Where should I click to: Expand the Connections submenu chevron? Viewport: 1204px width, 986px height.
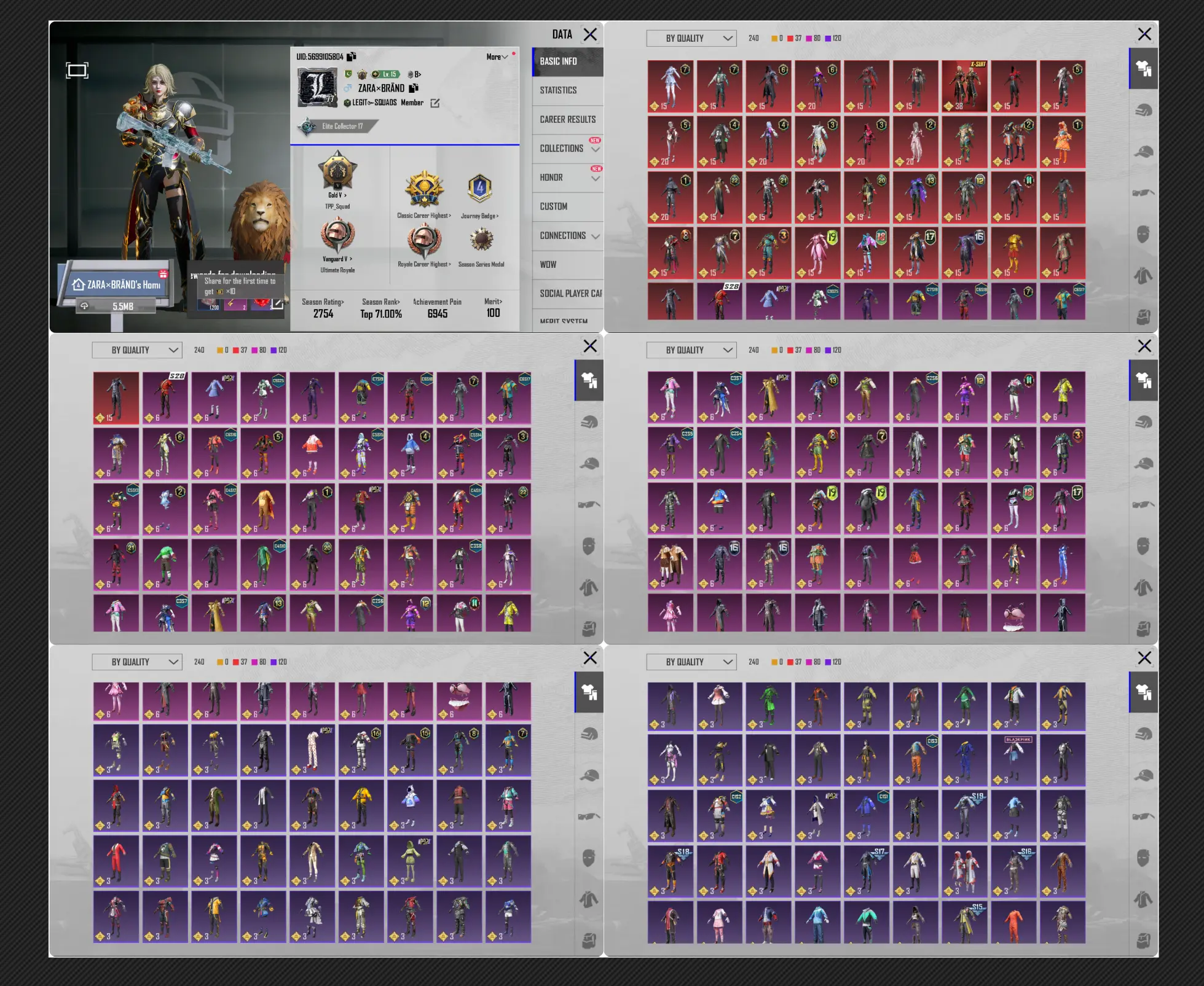pos(595,237)
